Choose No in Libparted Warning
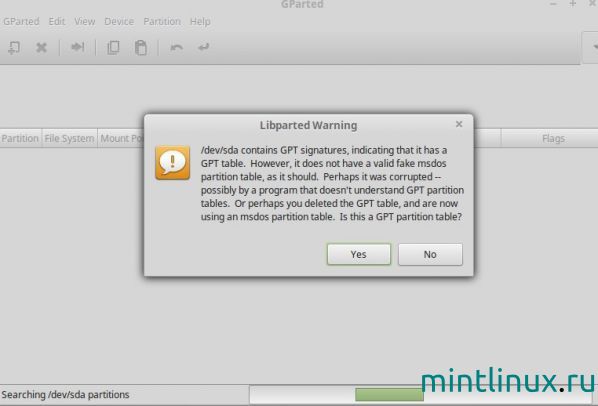Viewport: 598px width, 406px height. click(x=430, y=254)
